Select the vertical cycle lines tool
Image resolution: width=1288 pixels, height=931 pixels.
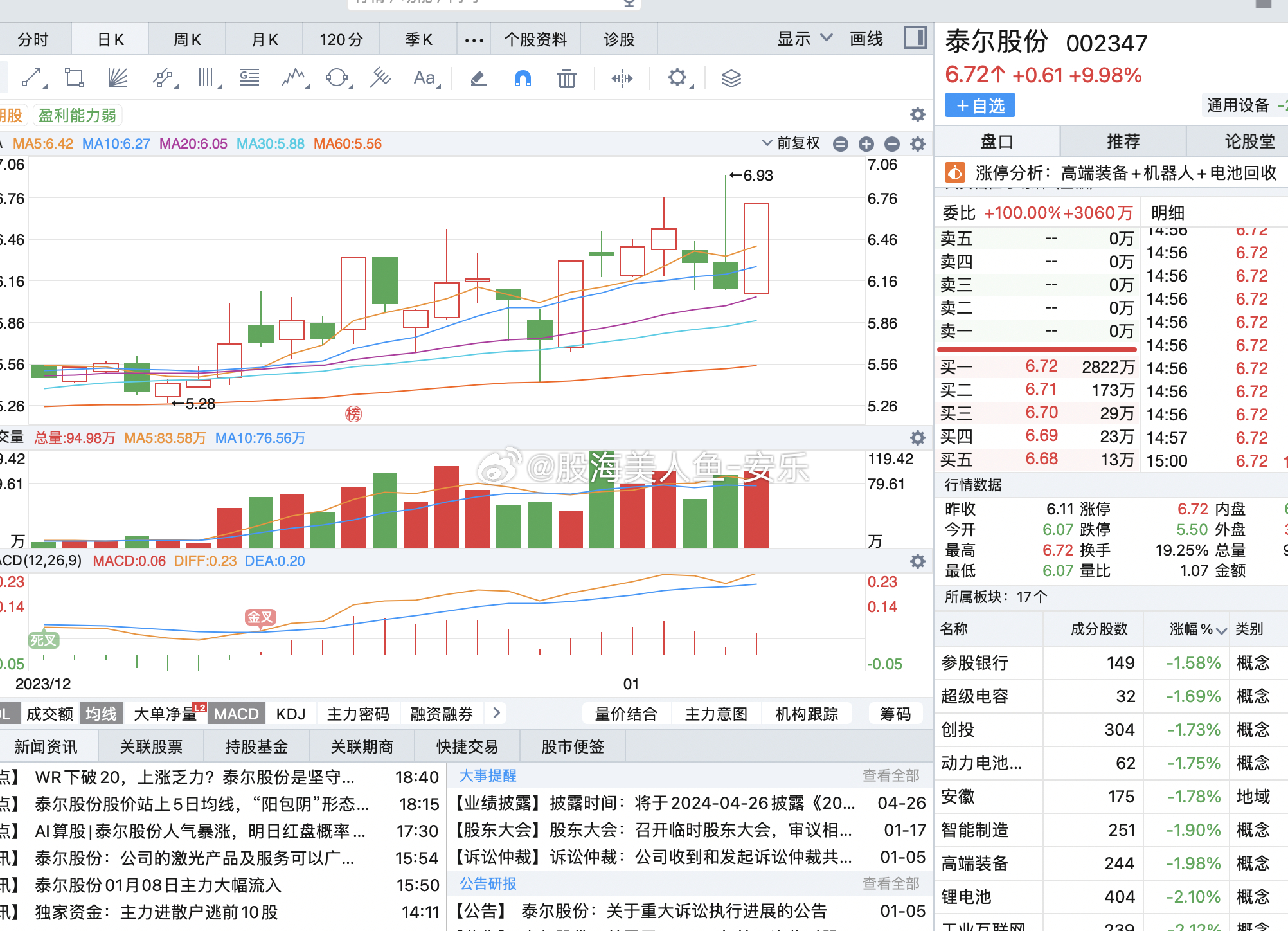coord(207,78)
